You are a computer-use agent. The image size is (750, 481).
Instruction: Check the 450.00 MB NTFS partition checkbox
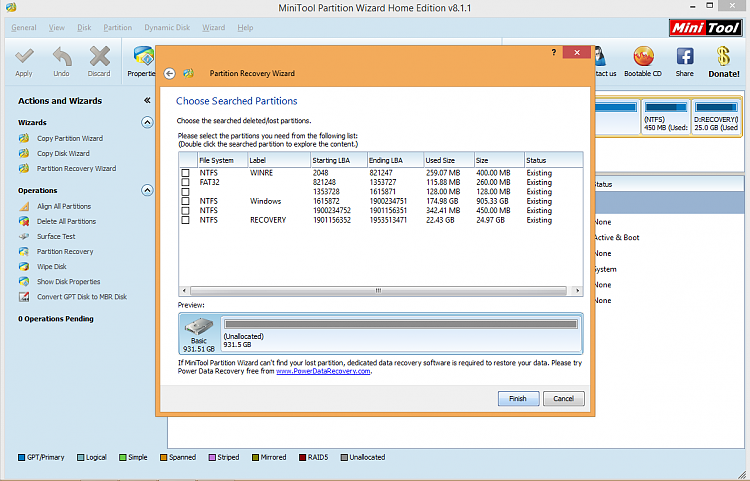click(186, 210)
